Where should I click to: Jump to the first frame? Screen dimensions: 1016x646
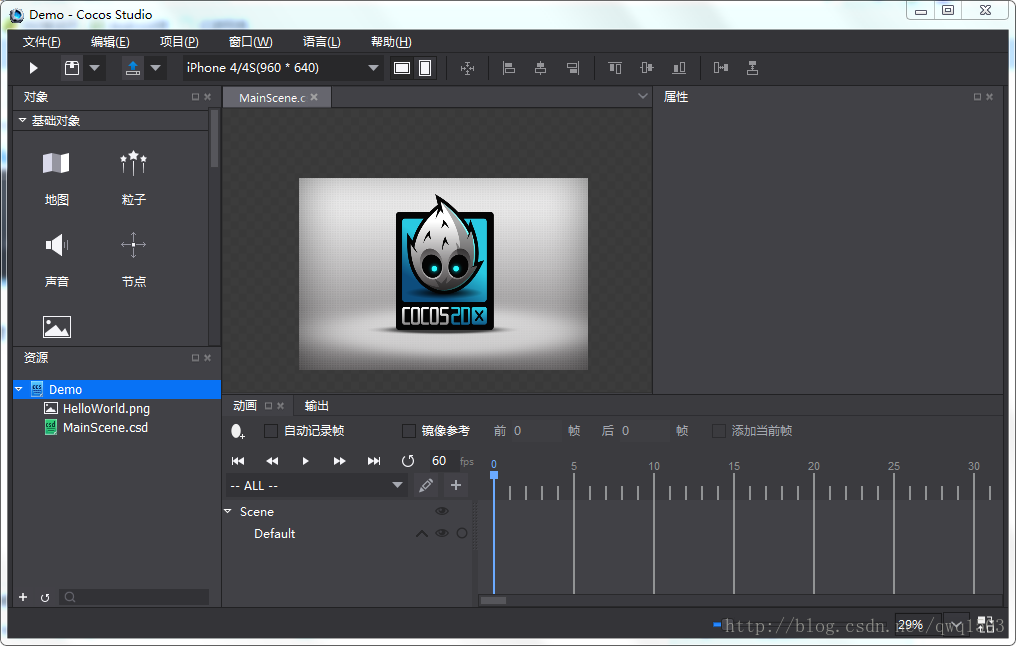click(238, 461)
